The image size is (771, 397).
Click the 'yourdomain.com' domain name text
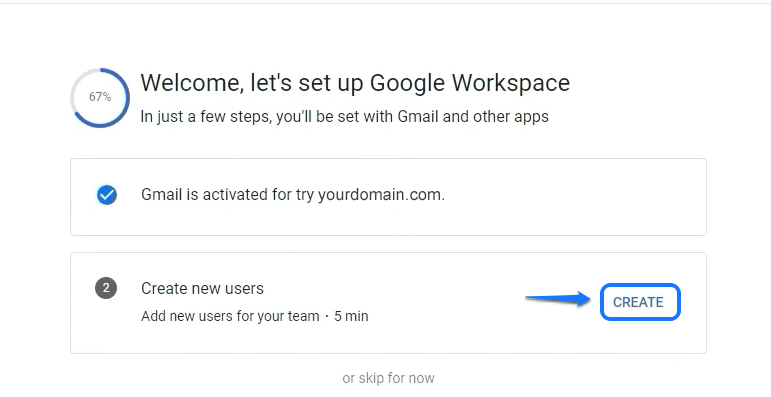[381, 194]
